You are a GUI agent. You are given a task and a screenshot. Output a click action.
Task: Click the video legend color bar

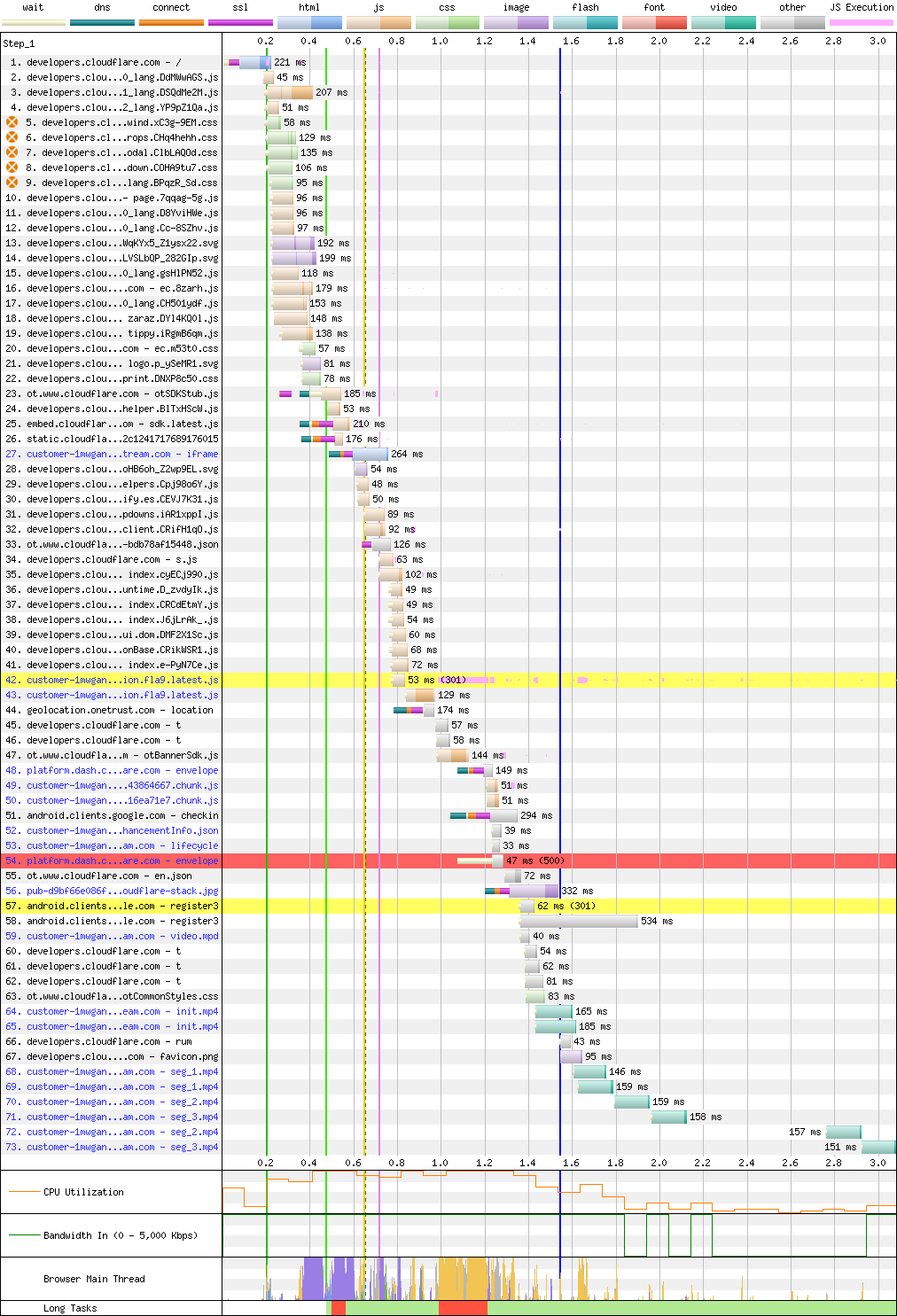point(724,22)
